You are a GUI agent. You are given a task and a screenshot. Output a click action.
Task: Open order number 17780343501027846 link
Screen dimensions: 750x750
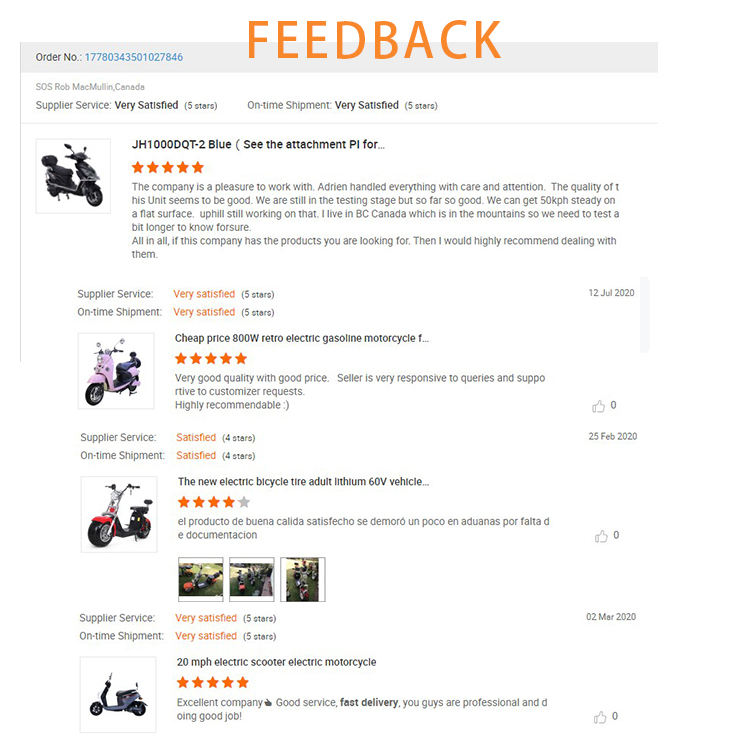[x=134, y=57]
